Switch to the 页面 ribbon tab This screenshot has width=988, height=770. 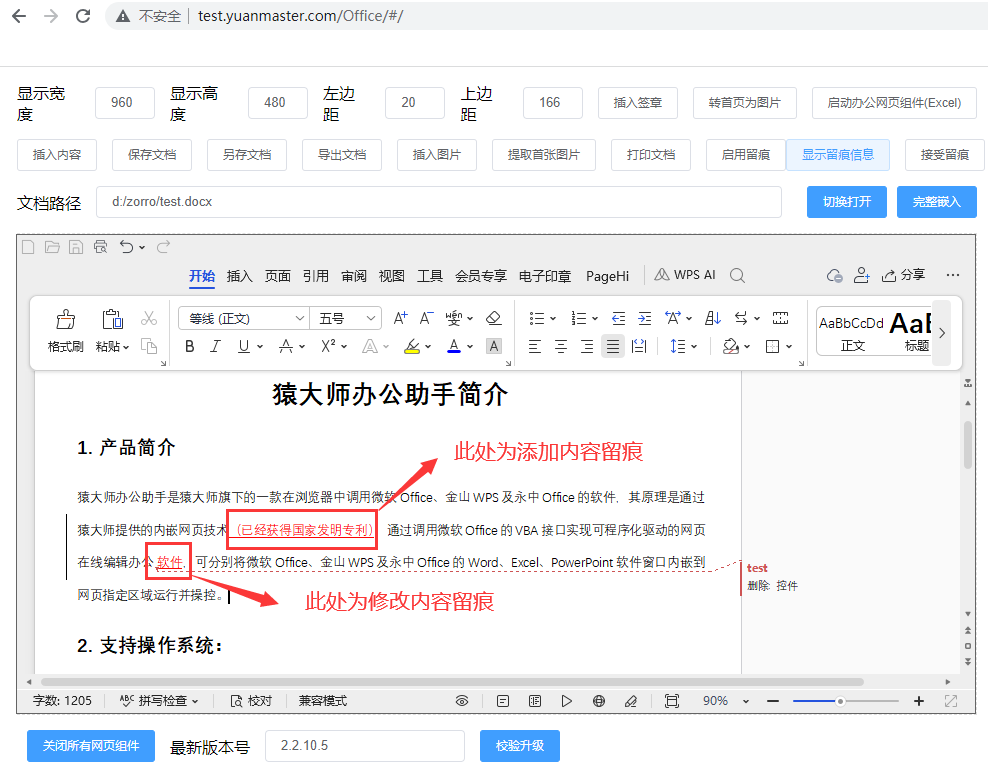(x=277, y=276)
